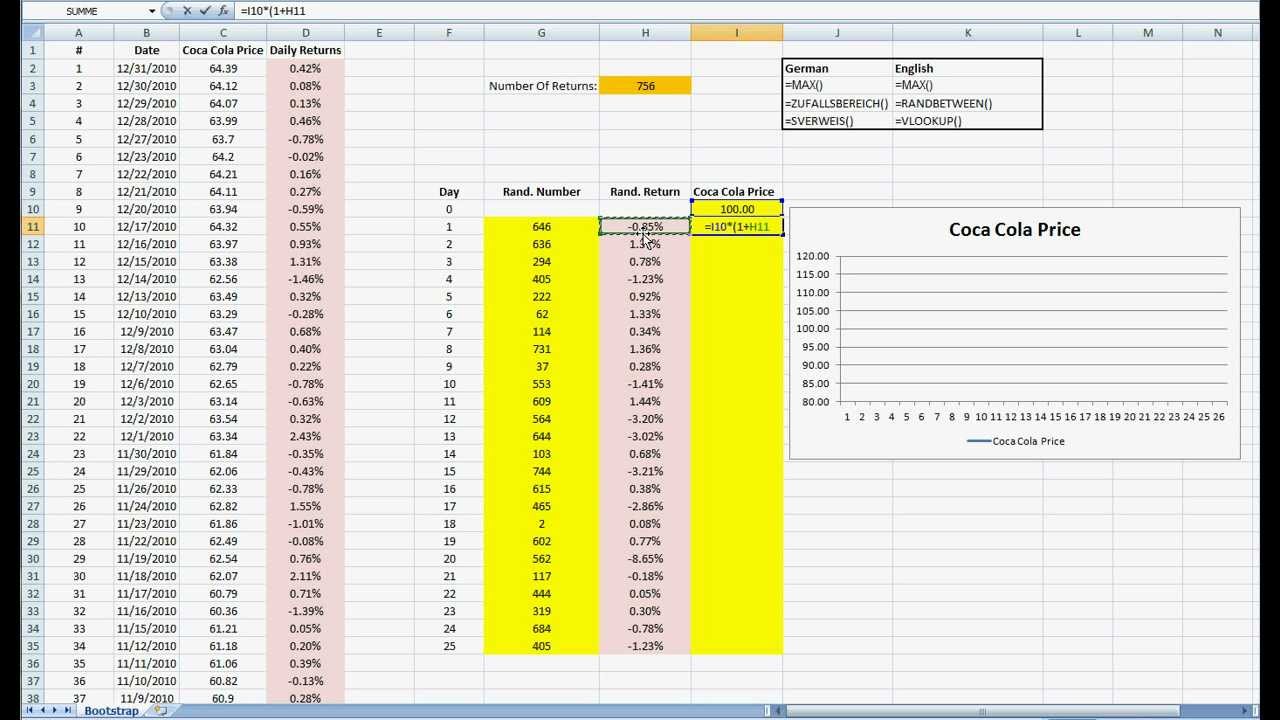Click the =VLOOKUP() cell
Screen dimensions: 1280x720
coord(968,121)
